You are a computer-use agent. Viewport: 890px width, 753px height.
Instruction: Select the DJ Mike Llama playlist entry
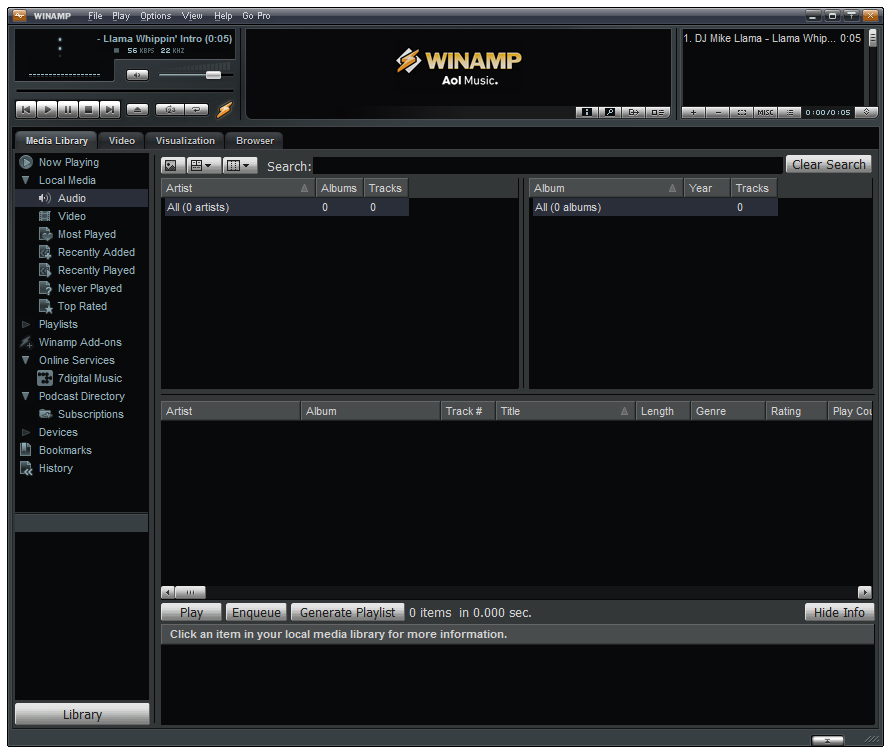(x=772, y=39)
